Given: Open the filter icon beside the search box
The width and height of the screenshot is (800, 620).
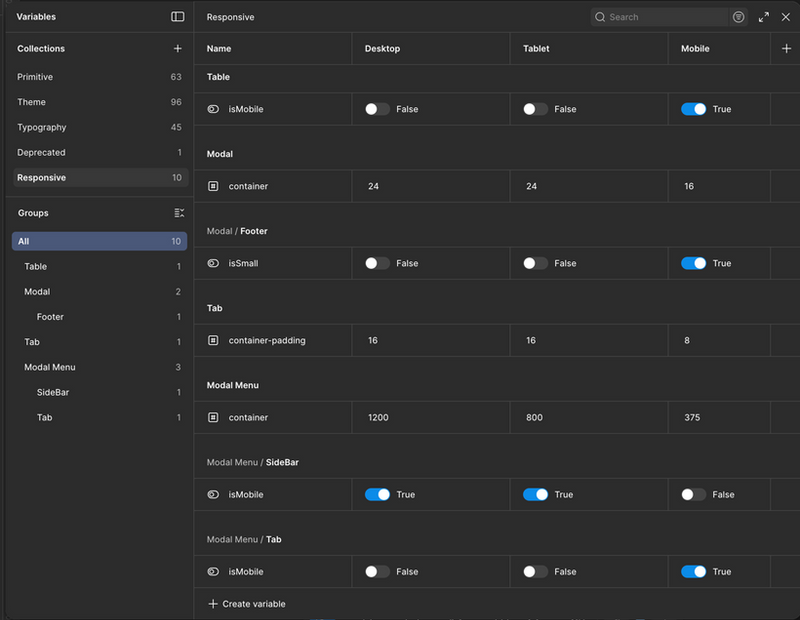Looking at the screenshot, I should (x=738, y=17).
